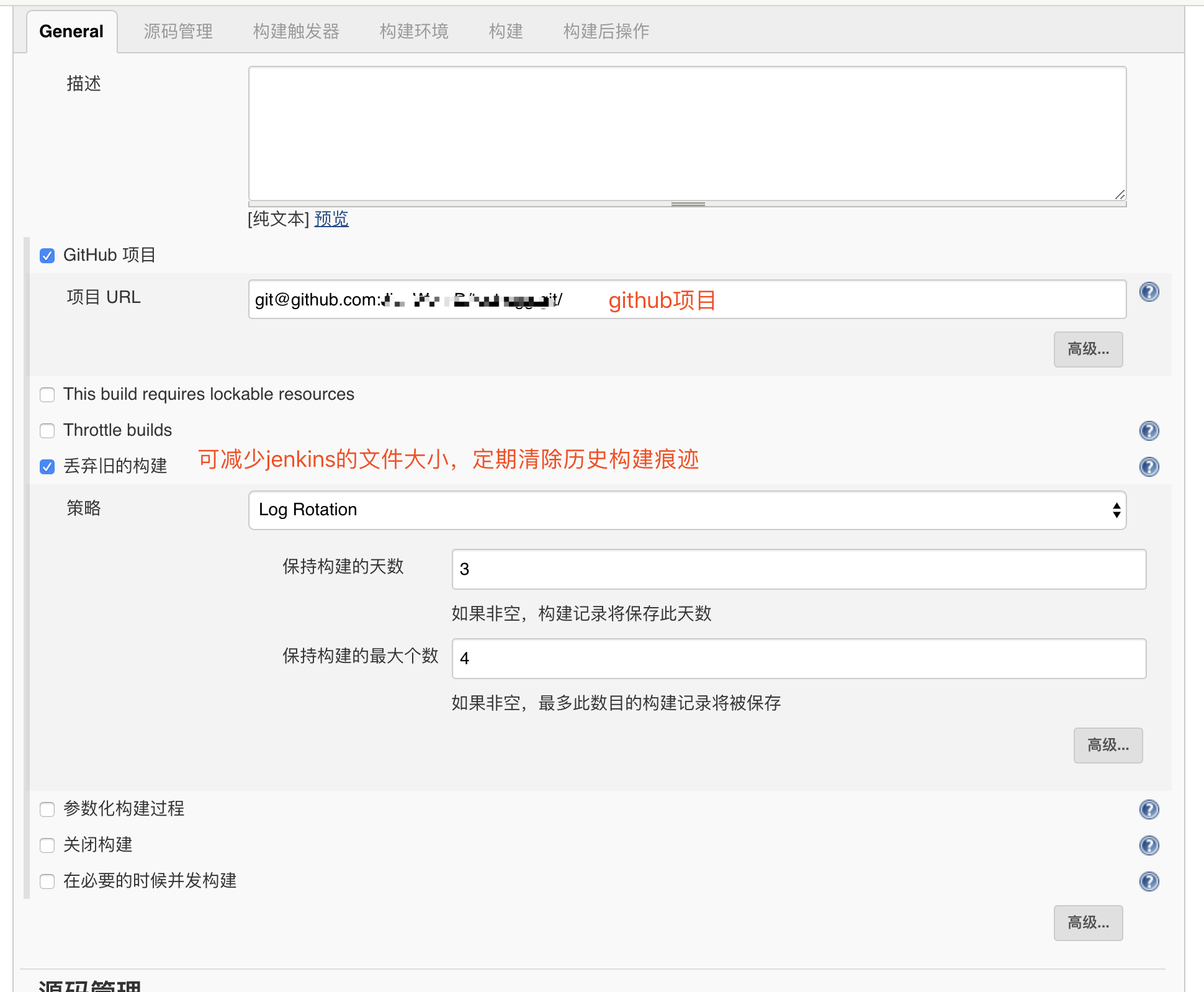Show help icon for 关闭构建

[1149, 845]
